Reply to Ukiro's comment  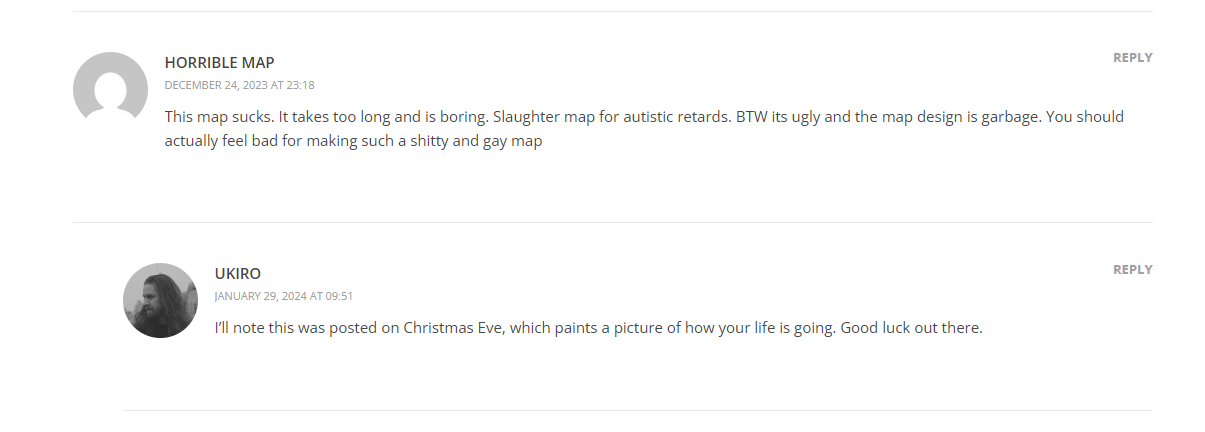tap(1132, 270)
